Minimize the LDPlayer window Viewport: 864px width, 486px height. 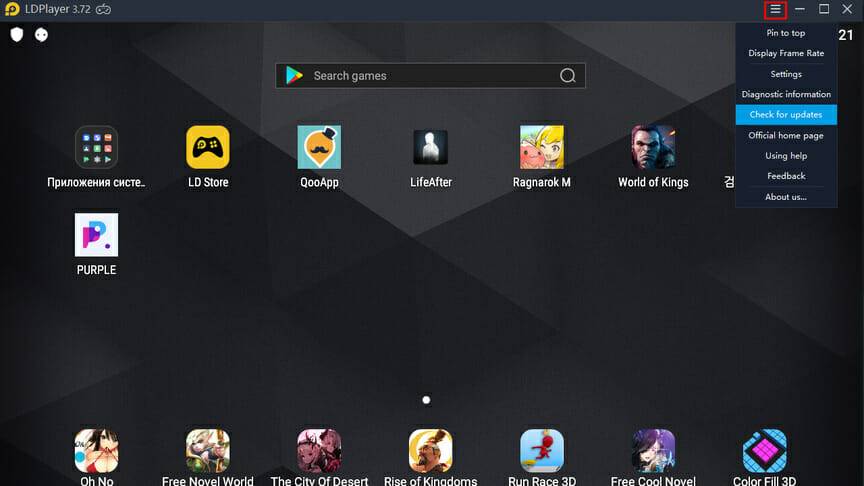click(x=800, y=9)
